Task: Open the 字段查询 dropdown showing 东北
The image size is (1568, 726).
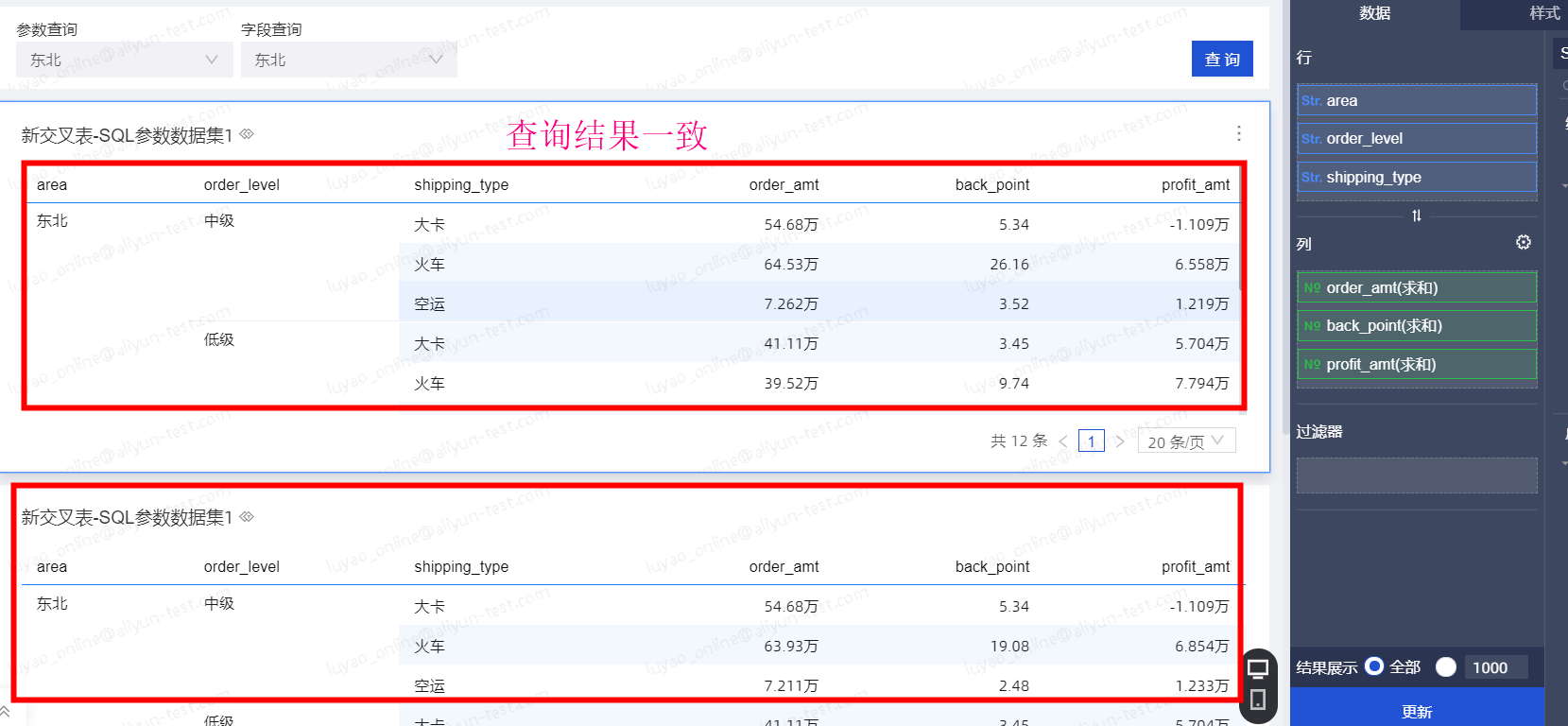Action: [x=349, y=60]
